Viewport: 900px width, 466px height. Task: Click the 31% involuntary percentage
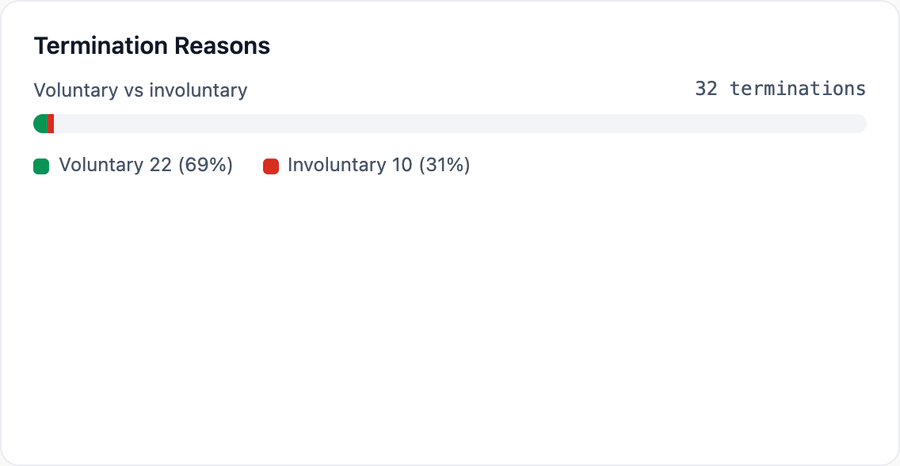click(444, 165)
